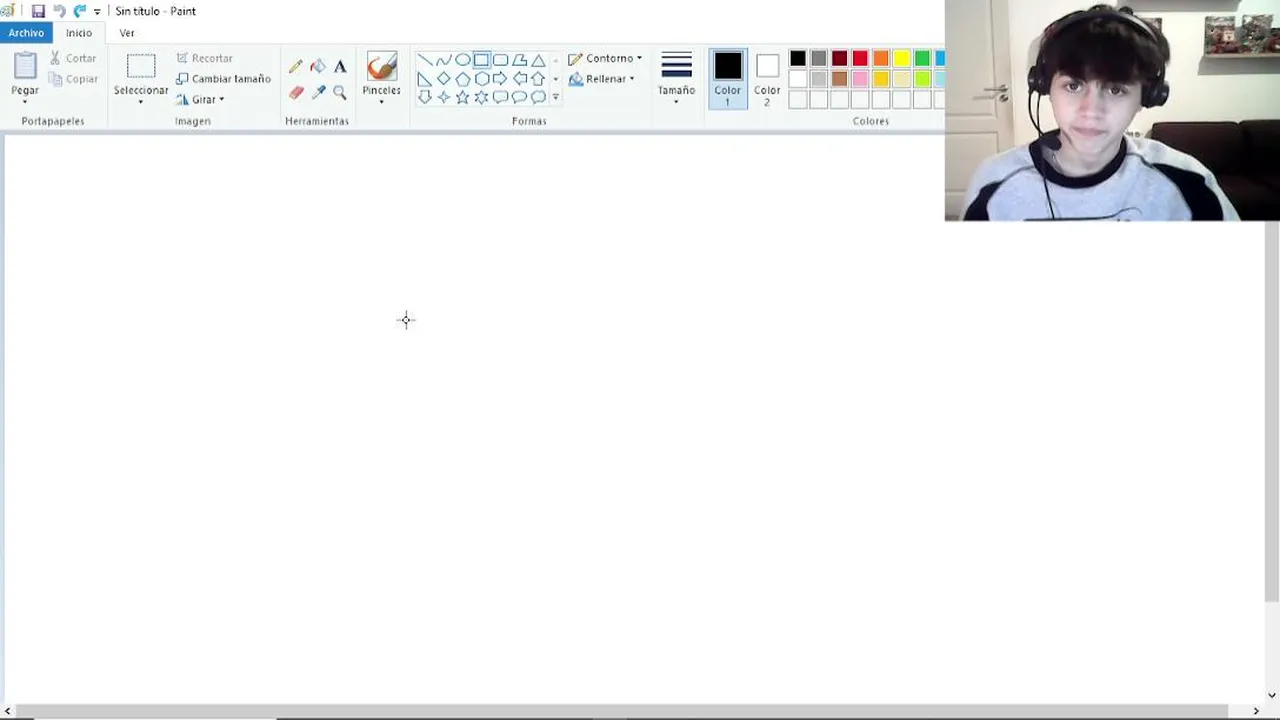The width and height of the screenshot is (1280, 720).
Task: Click the Copiar copy button
Action: 73,79
